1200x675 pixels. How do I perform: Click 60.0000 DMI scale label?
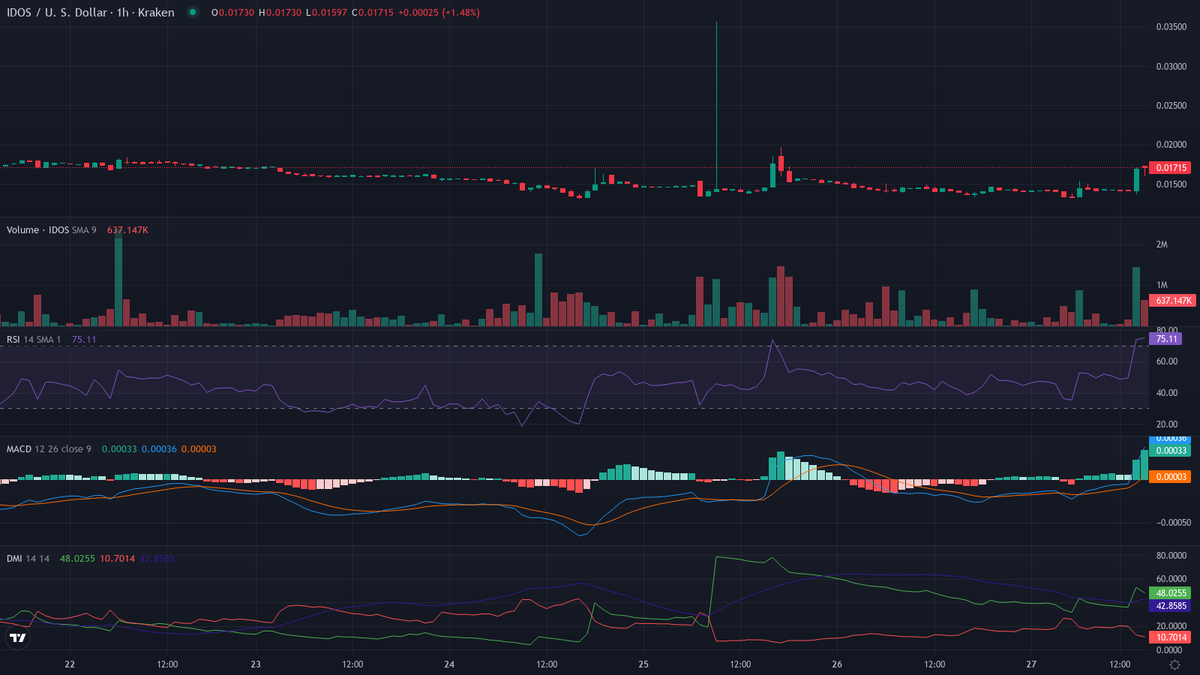click(x=1171, y=578)
